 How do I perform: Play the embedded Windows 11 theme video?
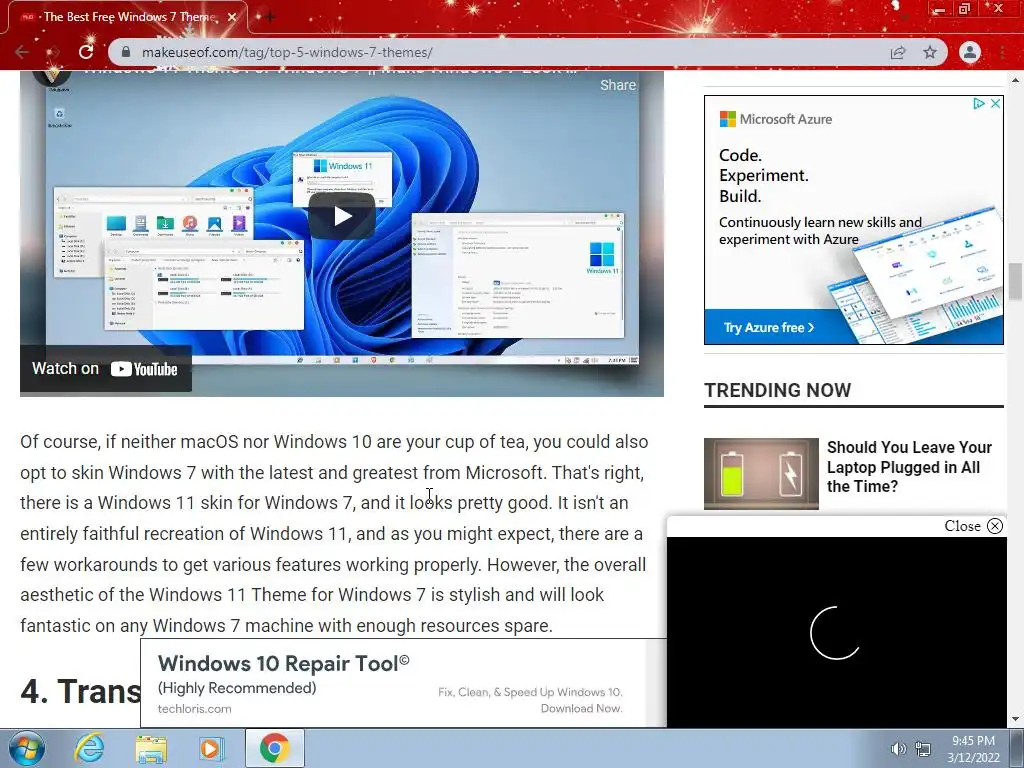[342, 216]
